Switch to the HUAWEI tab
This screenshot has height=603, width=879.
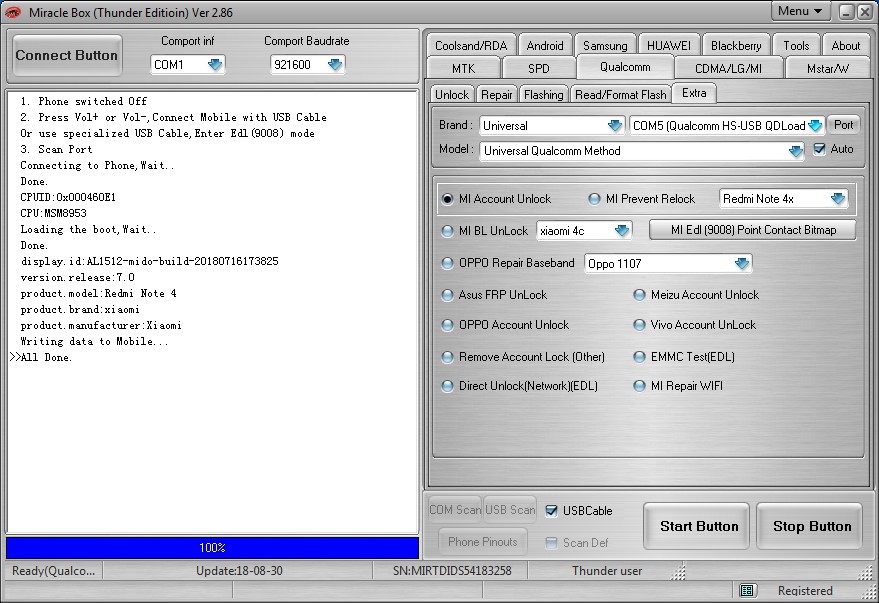(669, 46)
